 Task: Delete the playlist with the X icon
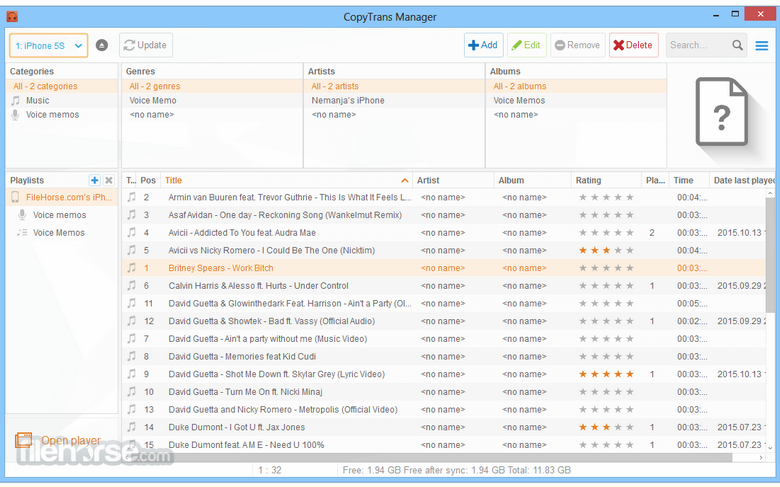click(108, 180)
